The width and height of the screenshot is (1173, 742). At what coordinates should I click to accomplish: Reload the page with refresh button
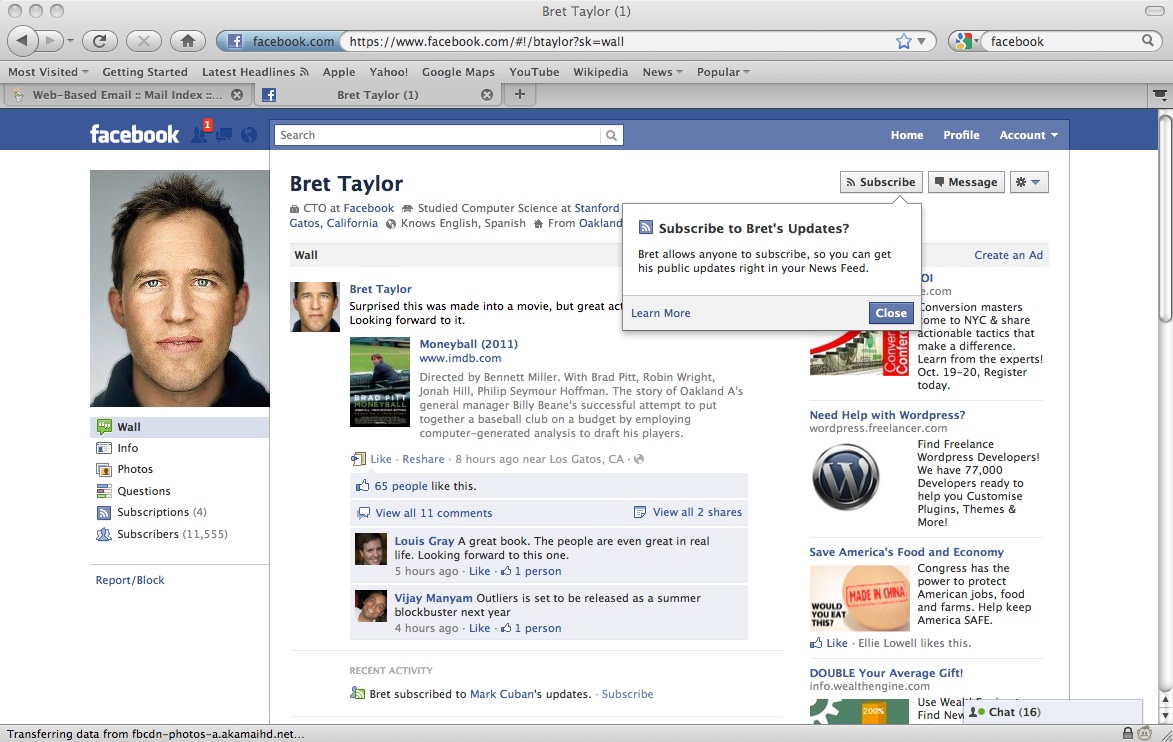point(100,41)
